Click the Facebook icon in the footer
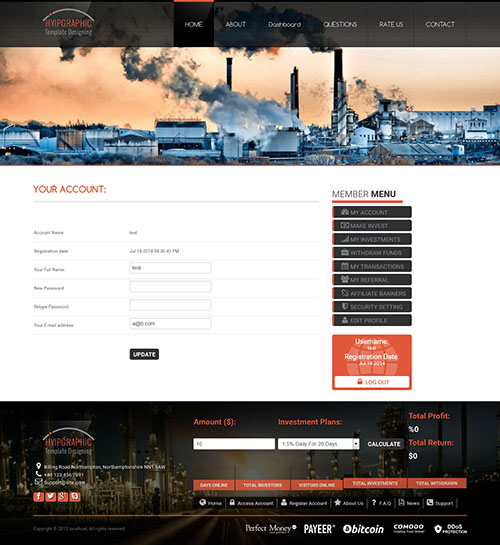 pos(39,496)
